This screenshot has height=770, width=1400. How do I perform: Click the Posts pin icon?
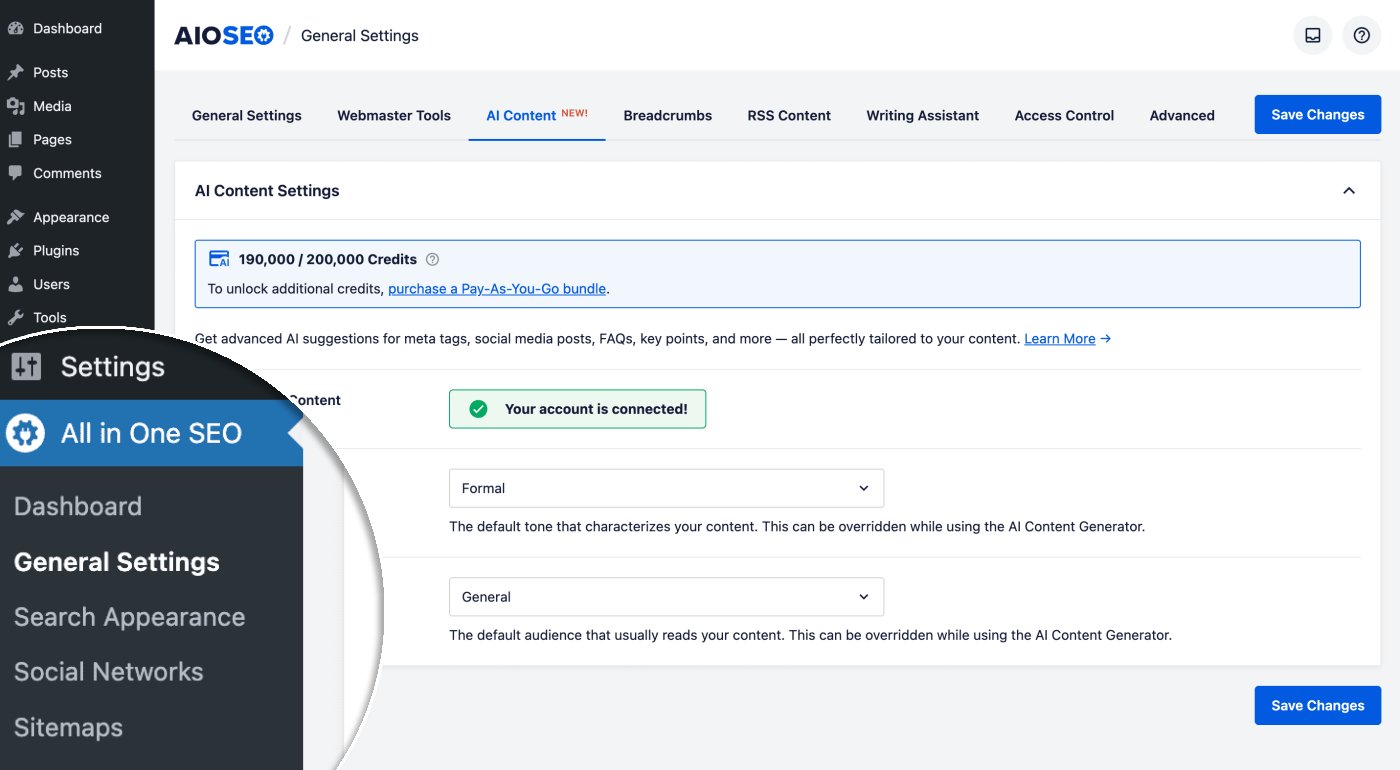15,72
